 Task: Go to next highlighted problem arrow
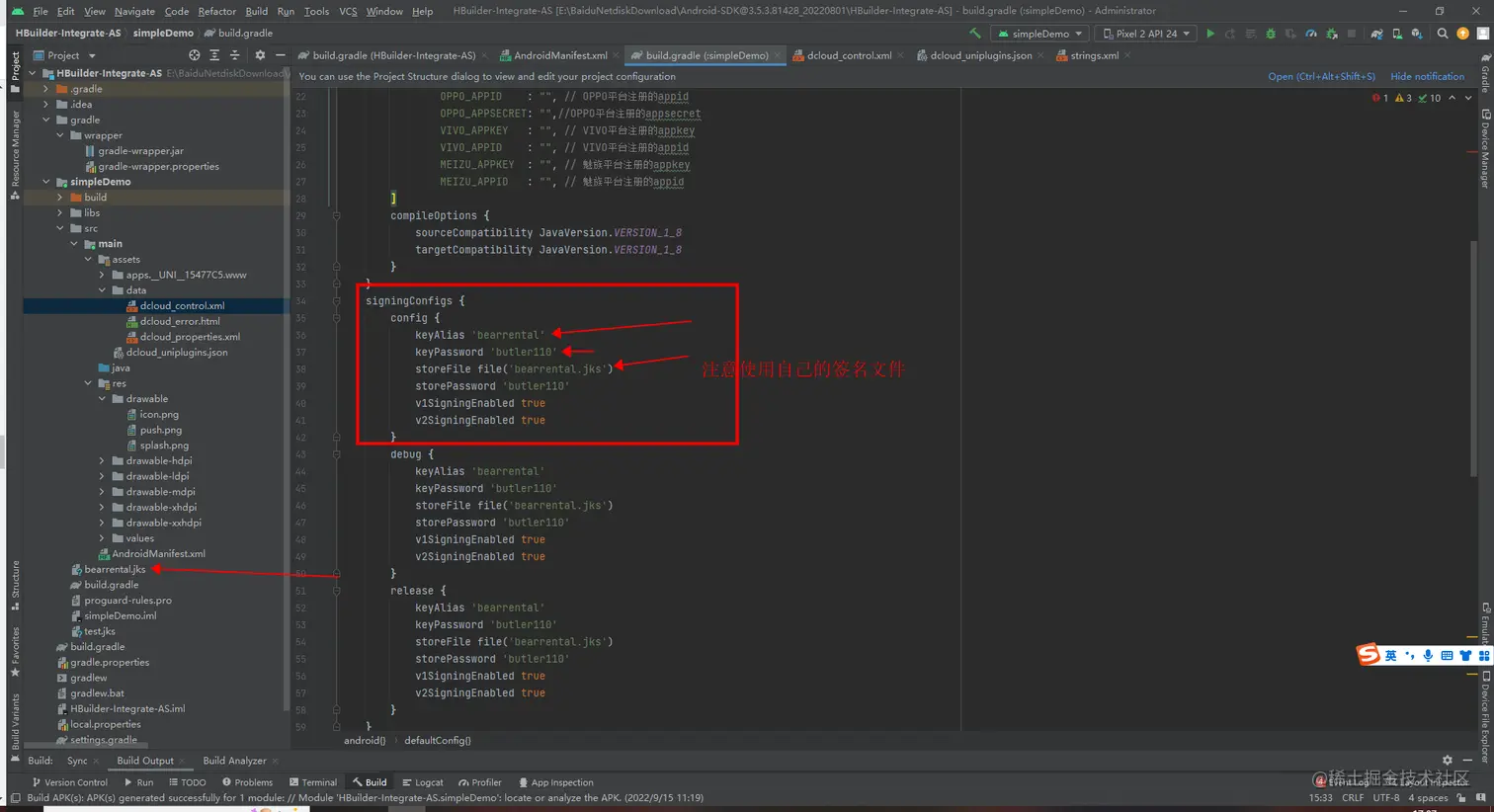coord(1468,98)
